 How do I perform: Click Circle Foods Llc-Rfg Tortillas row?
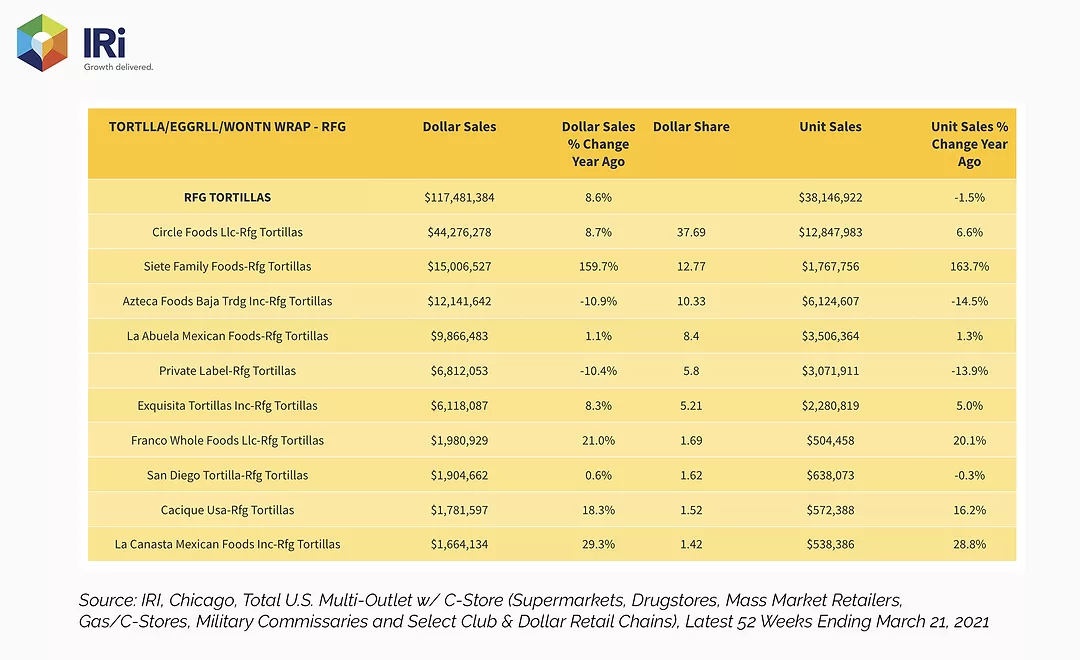click(x=552, y=232)
